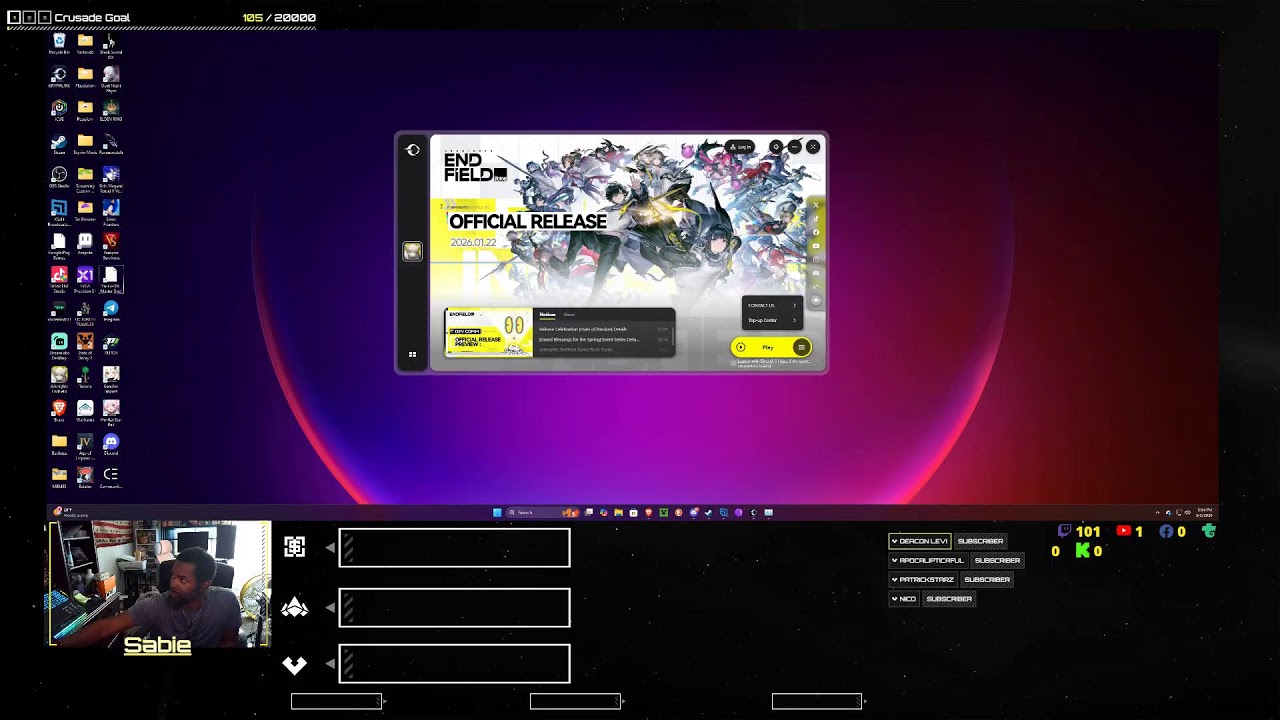The height and width of the screenshot is (720, 1280).
Task: Open Steam from the taskbar
Action: [708, 512]
